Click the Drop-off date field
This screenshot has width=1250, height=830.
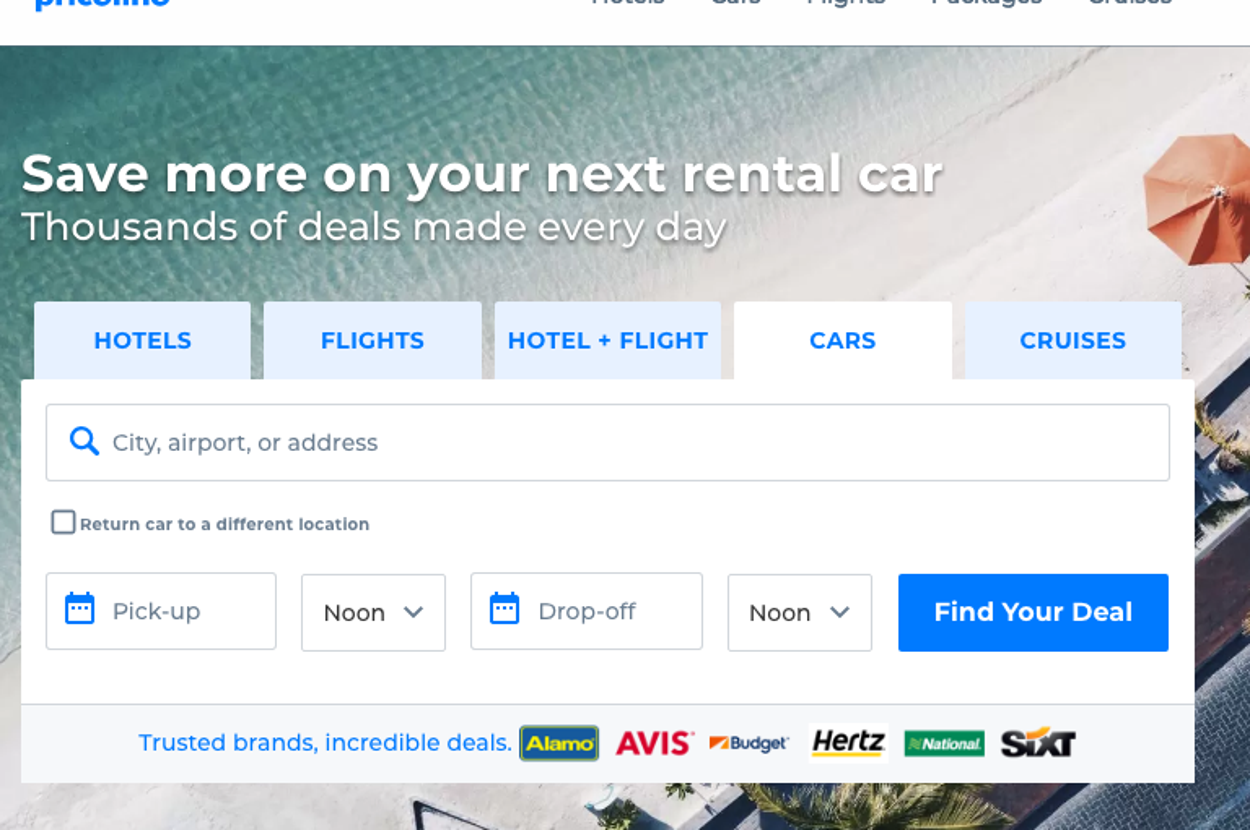(587, 610)
